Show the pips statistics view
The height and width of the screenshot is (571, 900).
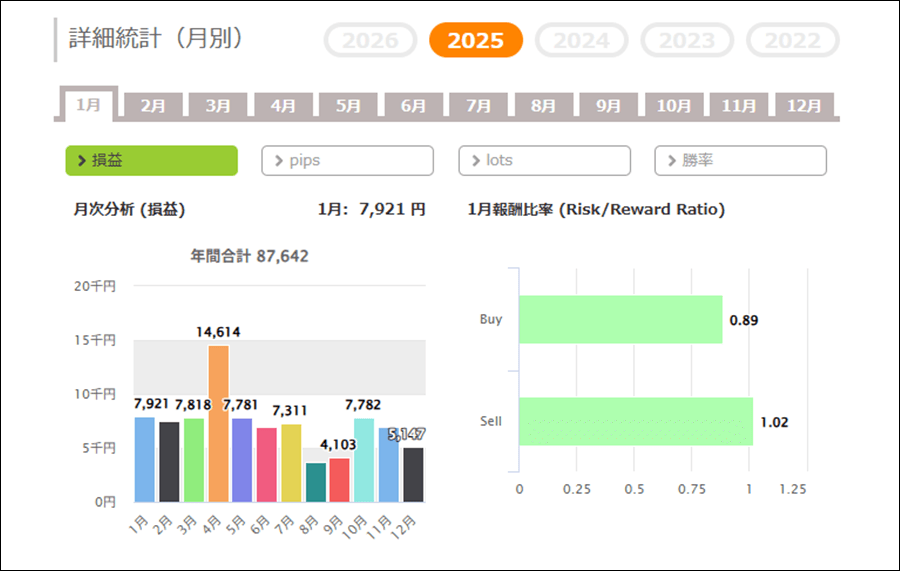(347, 160)
